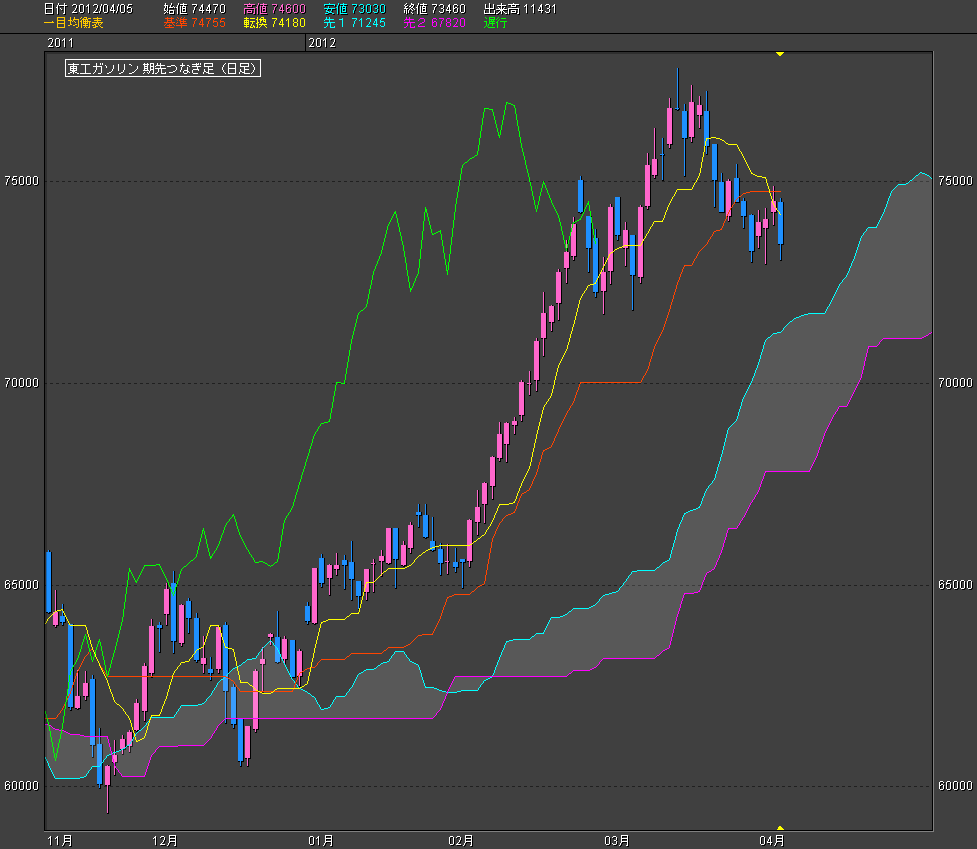Click the yellow triangle marker at chart top
This screenshot has width=977, height=849.
(x=780, y=53)
